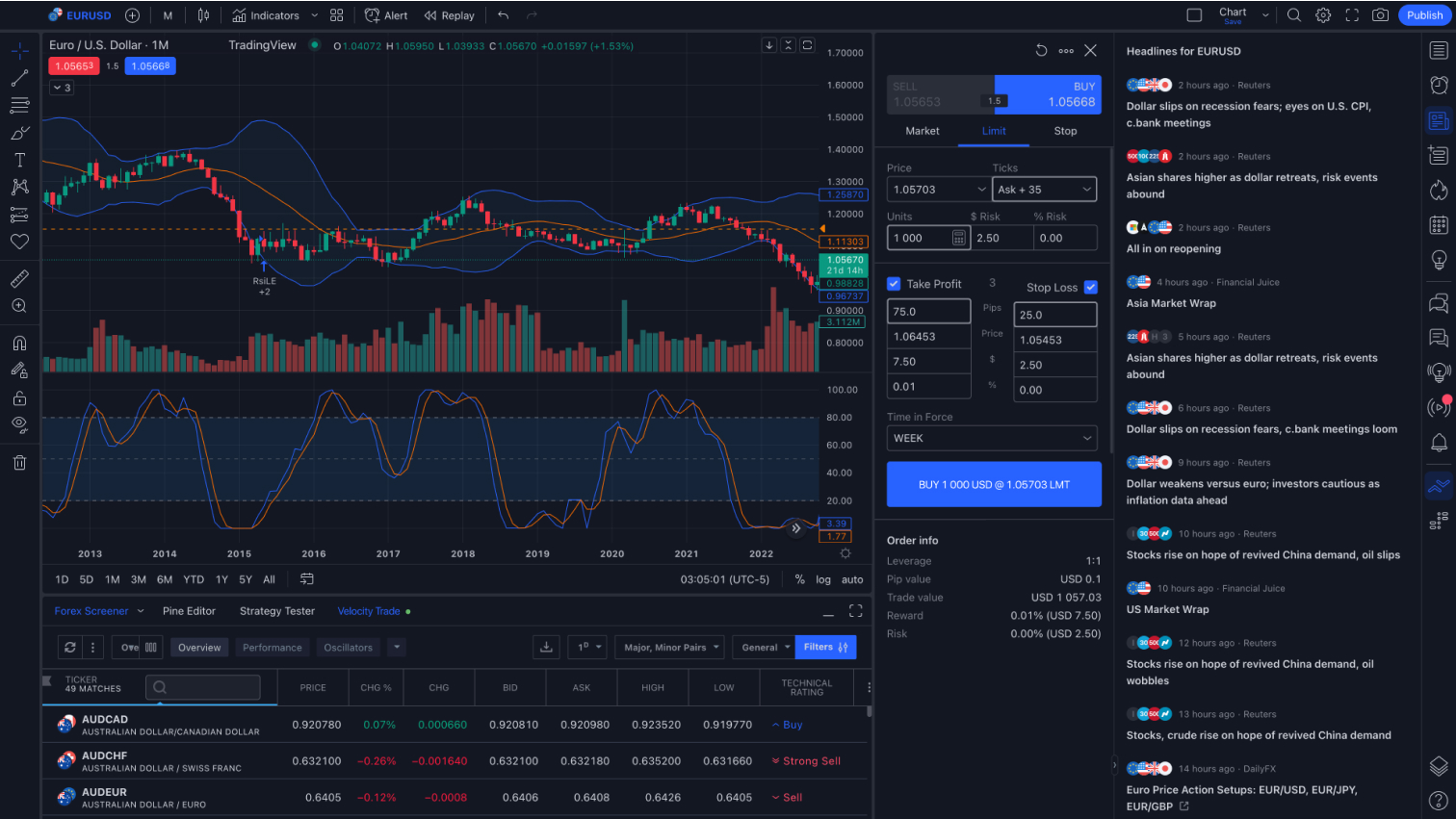This screenshot has width=1456, height=819.
Task: Disable the Take Profit checkbox
Action: (895, 283)
